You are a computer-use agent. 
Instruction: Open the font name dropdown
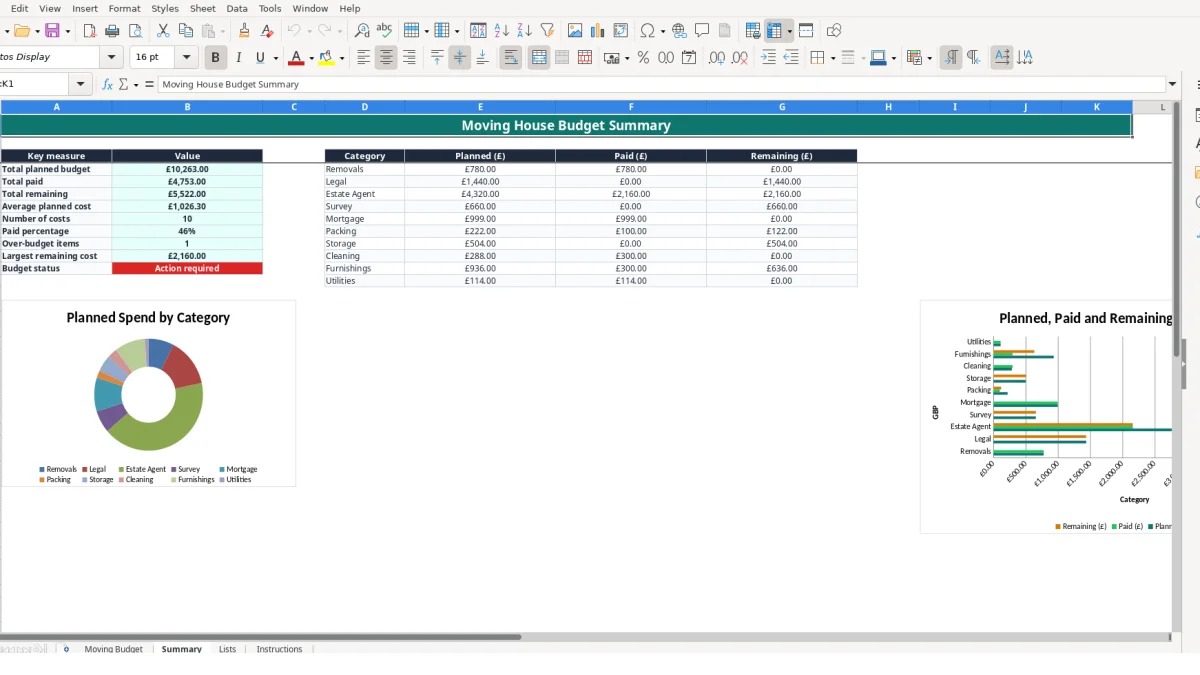coord(111,58)
